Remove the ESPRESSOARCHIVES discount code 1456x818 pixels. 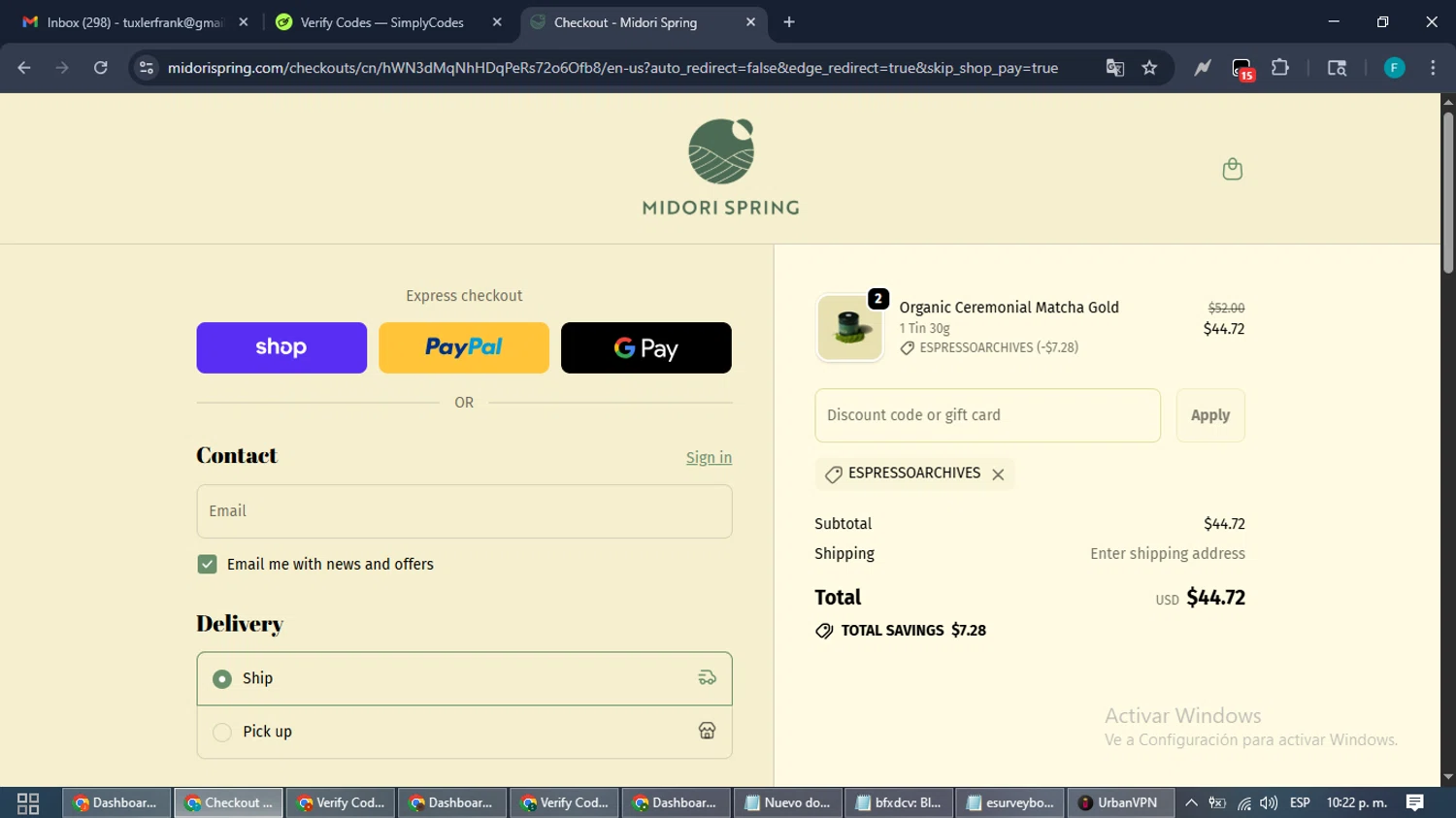[998, 474]
